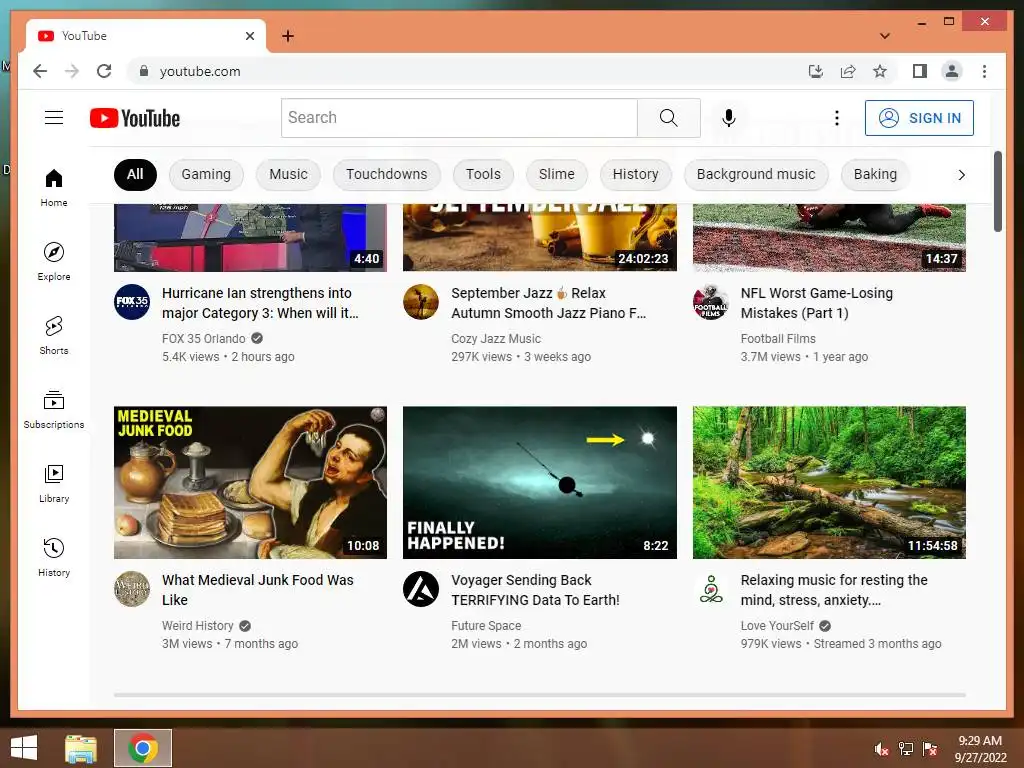
Task: Select the Music category chip
Action: (288, 174)
